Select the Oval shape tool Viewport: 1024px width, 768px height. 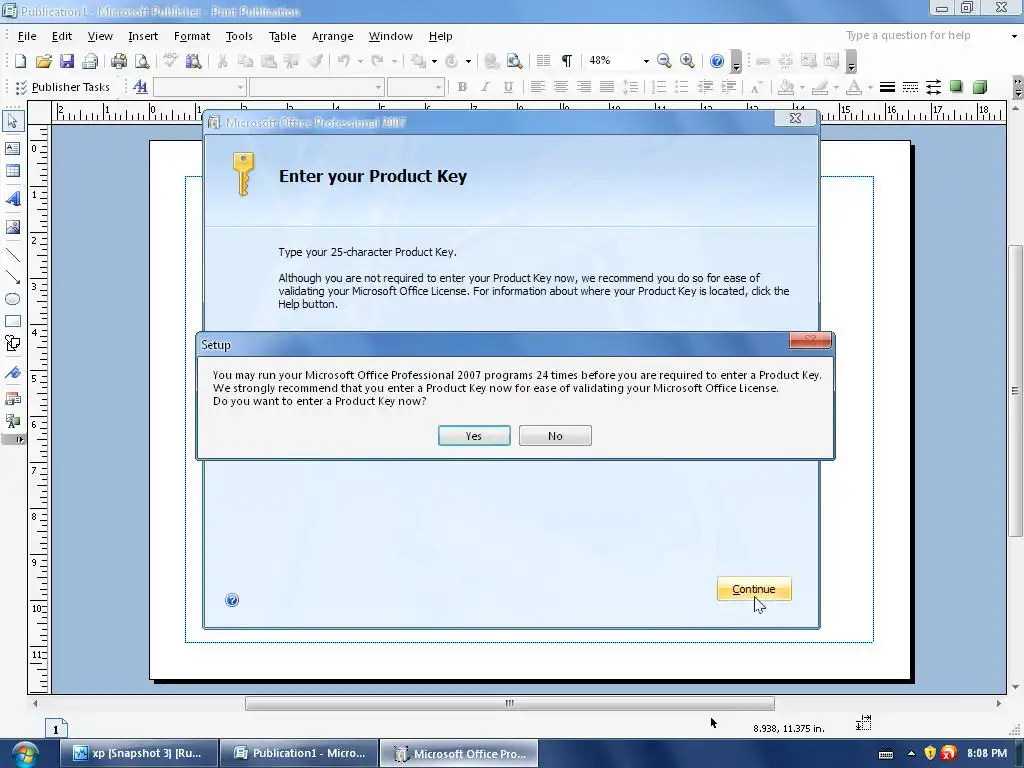click(12, 299)
